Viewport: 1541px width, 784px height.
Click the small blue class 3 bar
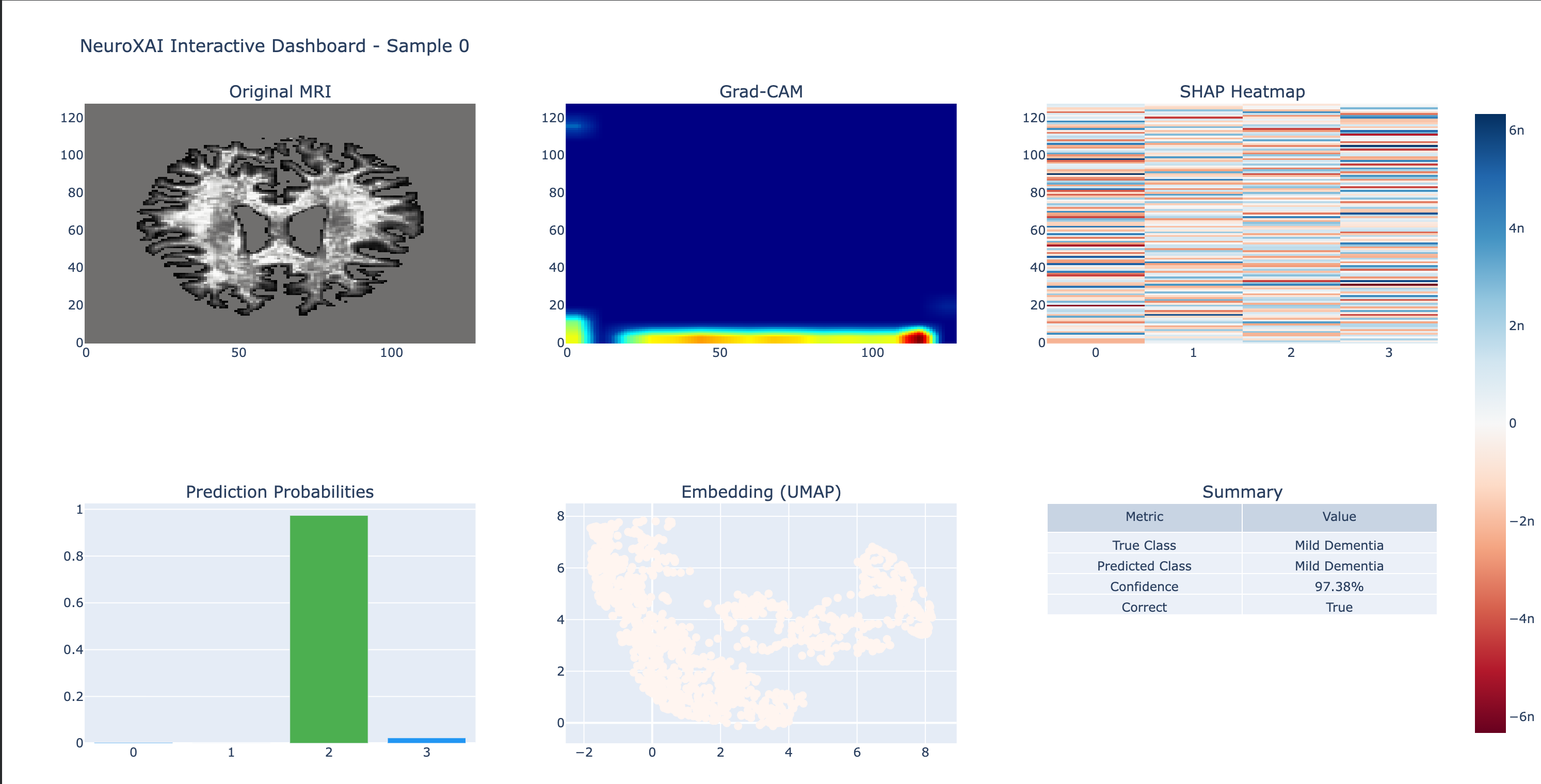coord(426,740)
